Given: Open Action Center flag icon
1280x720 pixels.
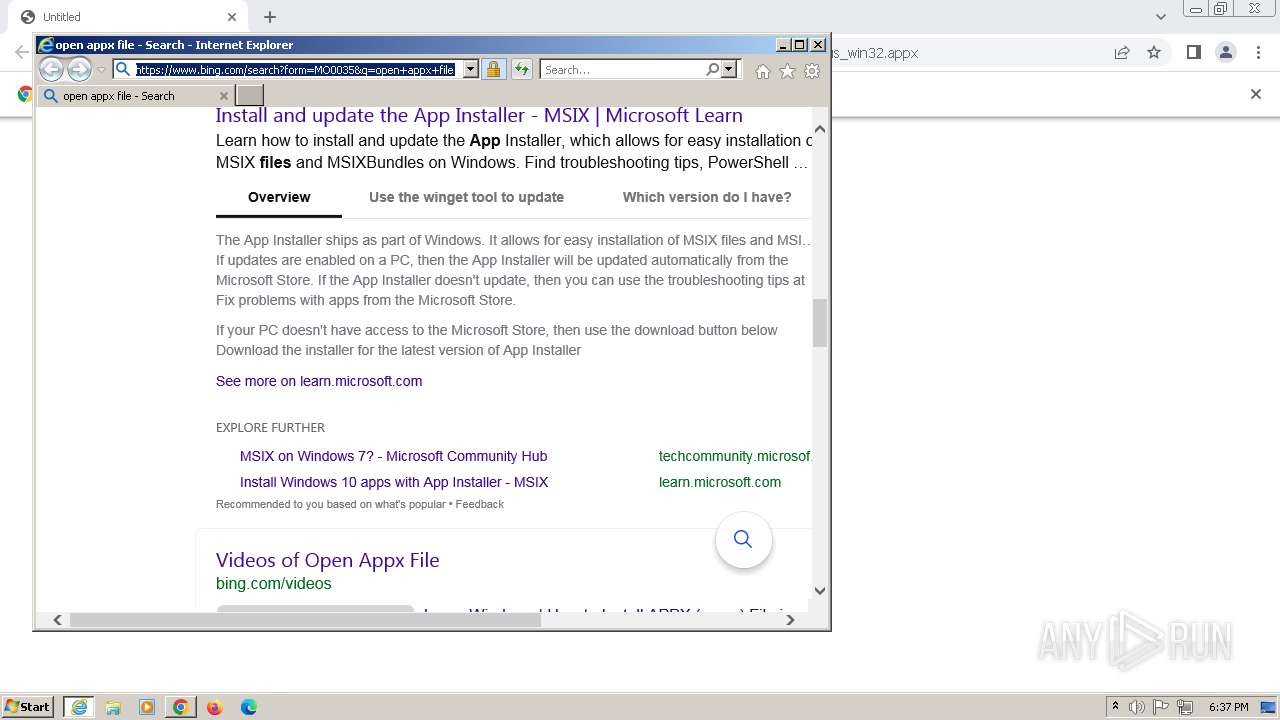Looking at the screenshot, I should tap(1161, 707).
